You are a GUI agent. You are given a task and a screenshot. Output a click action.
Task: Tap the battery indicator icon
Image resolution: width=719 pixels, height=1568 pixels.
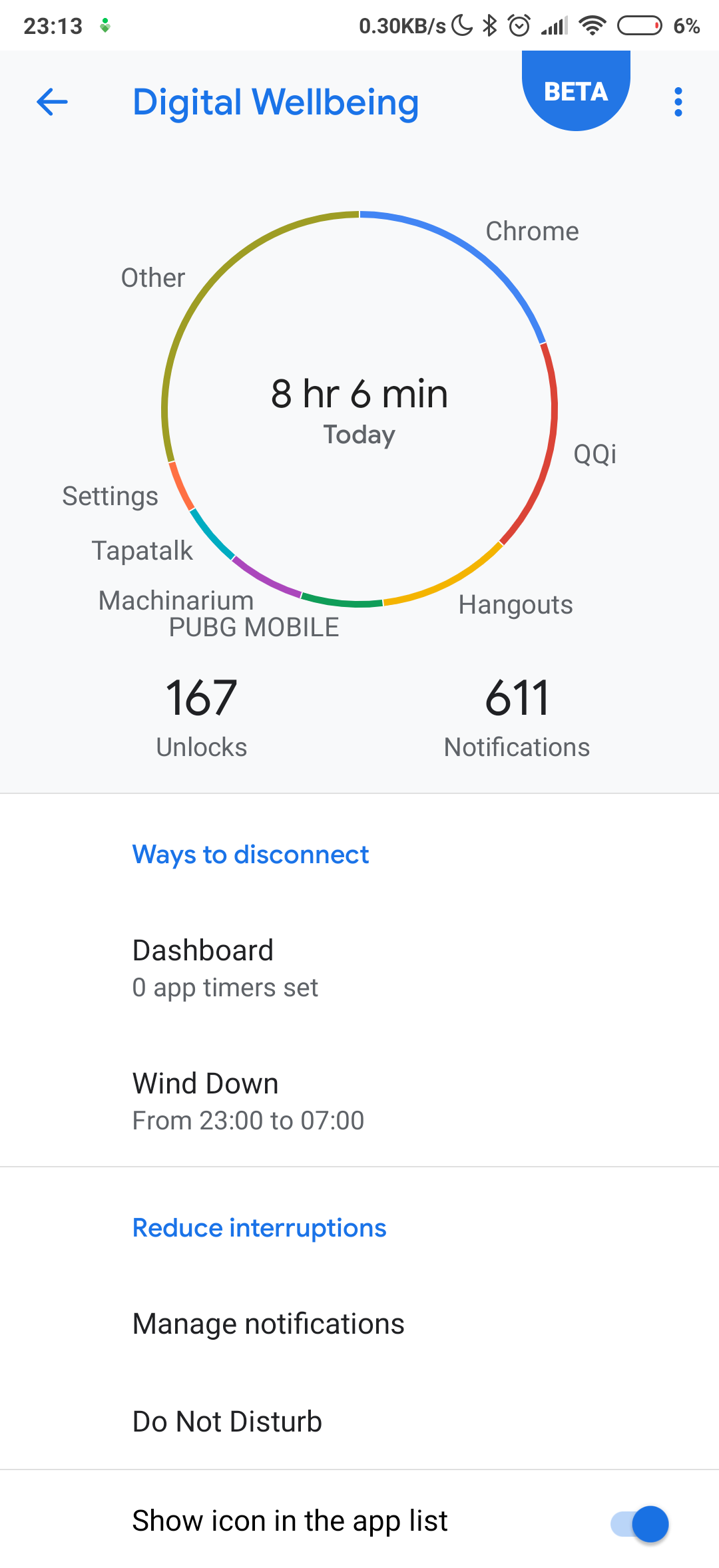click(639, 26)
